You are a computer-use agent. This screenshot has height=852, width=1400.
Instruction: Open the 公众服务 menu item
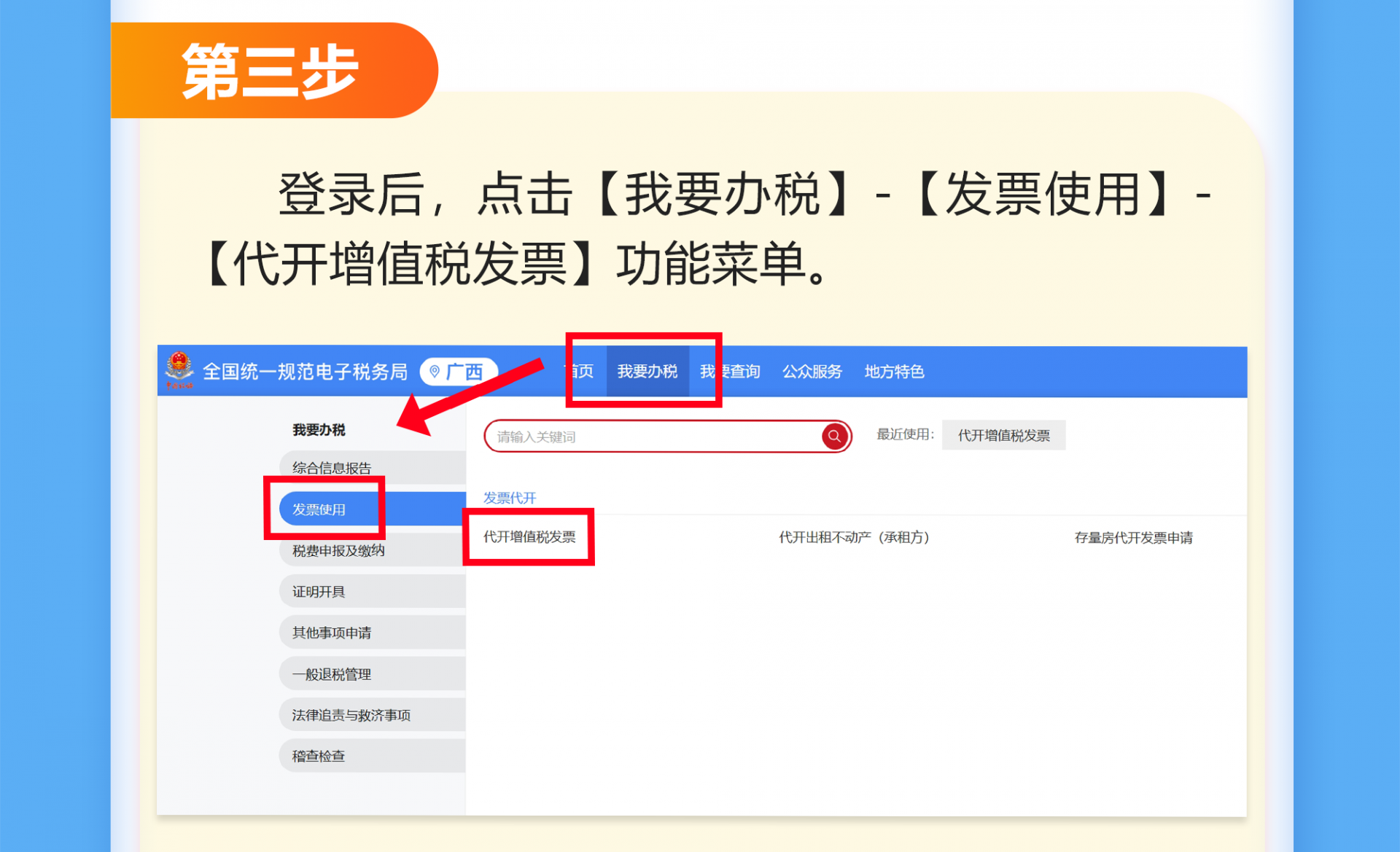click(x=812, y=372)
